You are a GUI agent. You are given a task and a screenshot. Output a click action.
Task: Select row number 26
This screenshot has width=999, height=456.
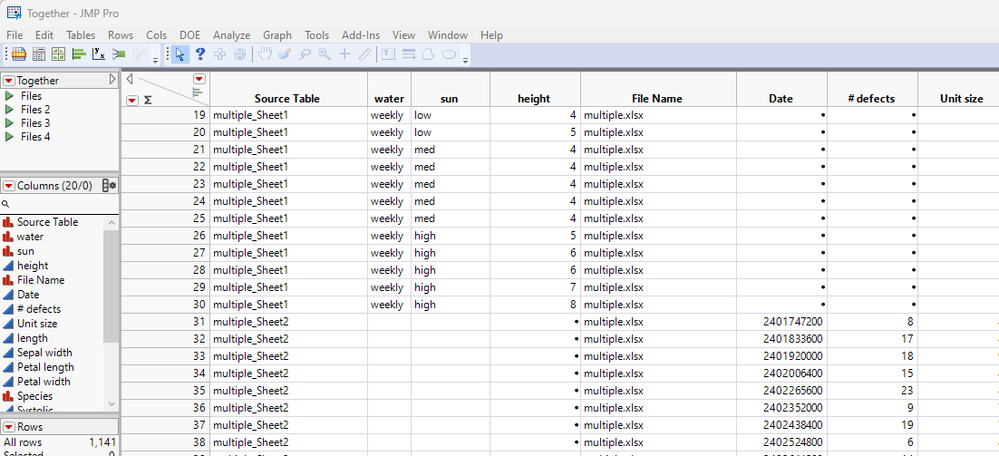pyautogui.click(x=165, y=236)
